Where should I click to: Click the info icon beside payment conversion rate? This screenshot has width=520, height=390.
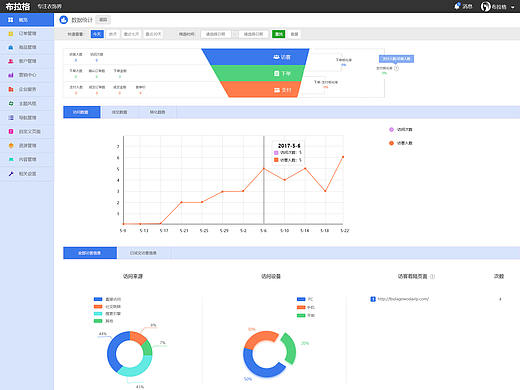click(x=396, y=68)
